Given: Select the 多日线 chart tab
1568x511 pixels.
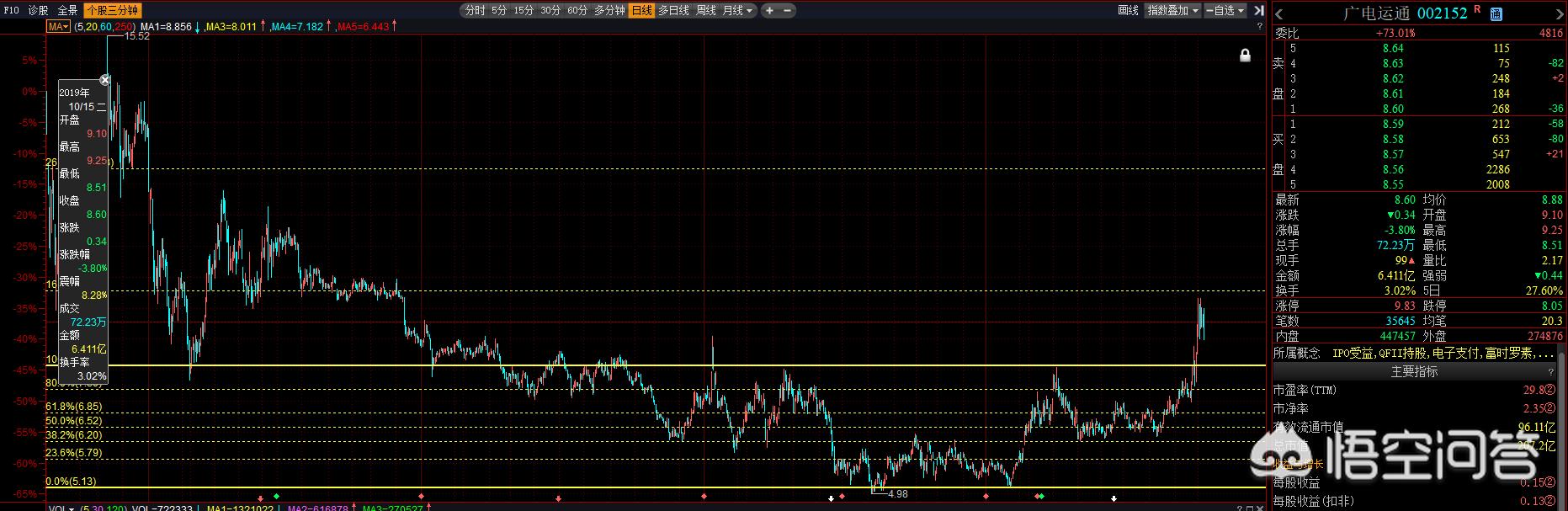Looking at the screenshot, I should 673,11.
